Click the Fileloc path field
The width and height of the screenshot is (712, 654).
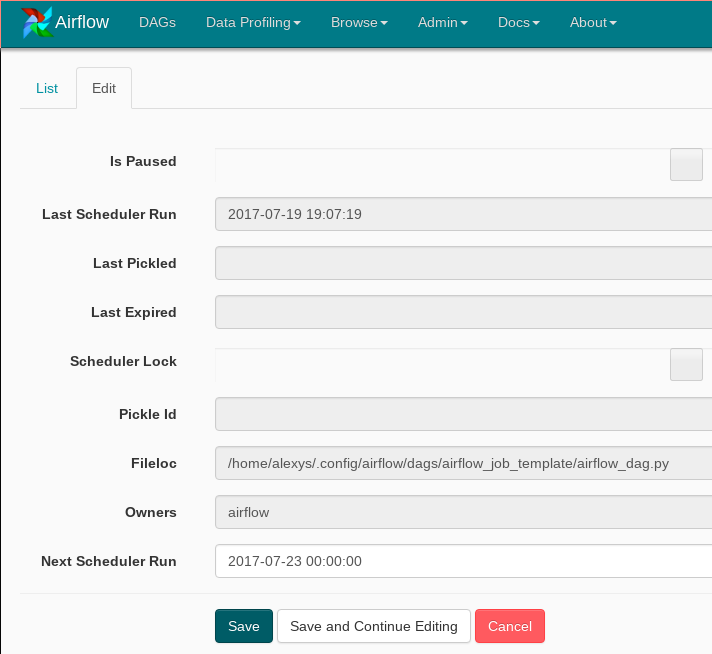(x=464, y=463)
